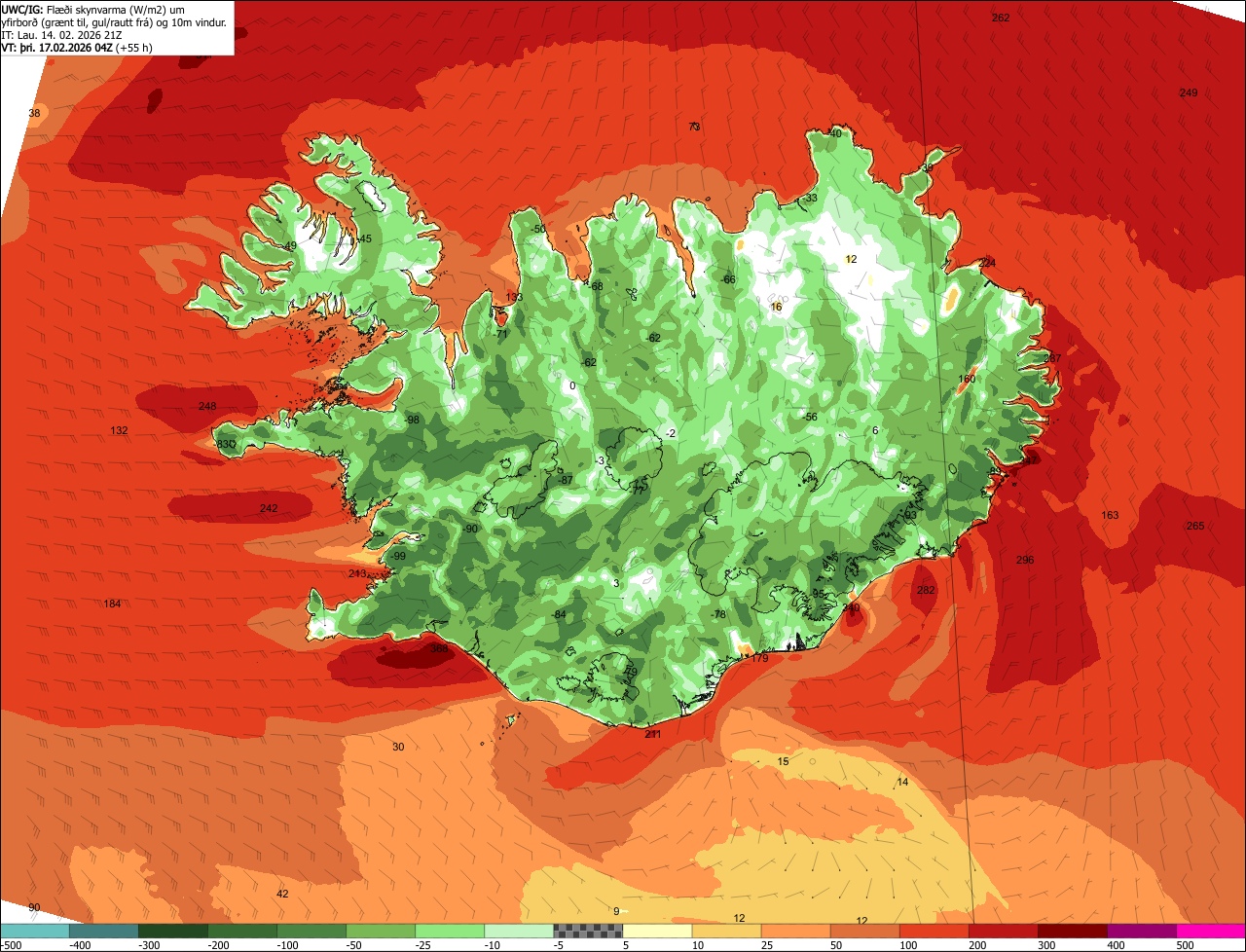Viewport: 1246px width, 952px height.
Task: Select the pale green -10 to -5 swatch
Action: coord(519,931)
